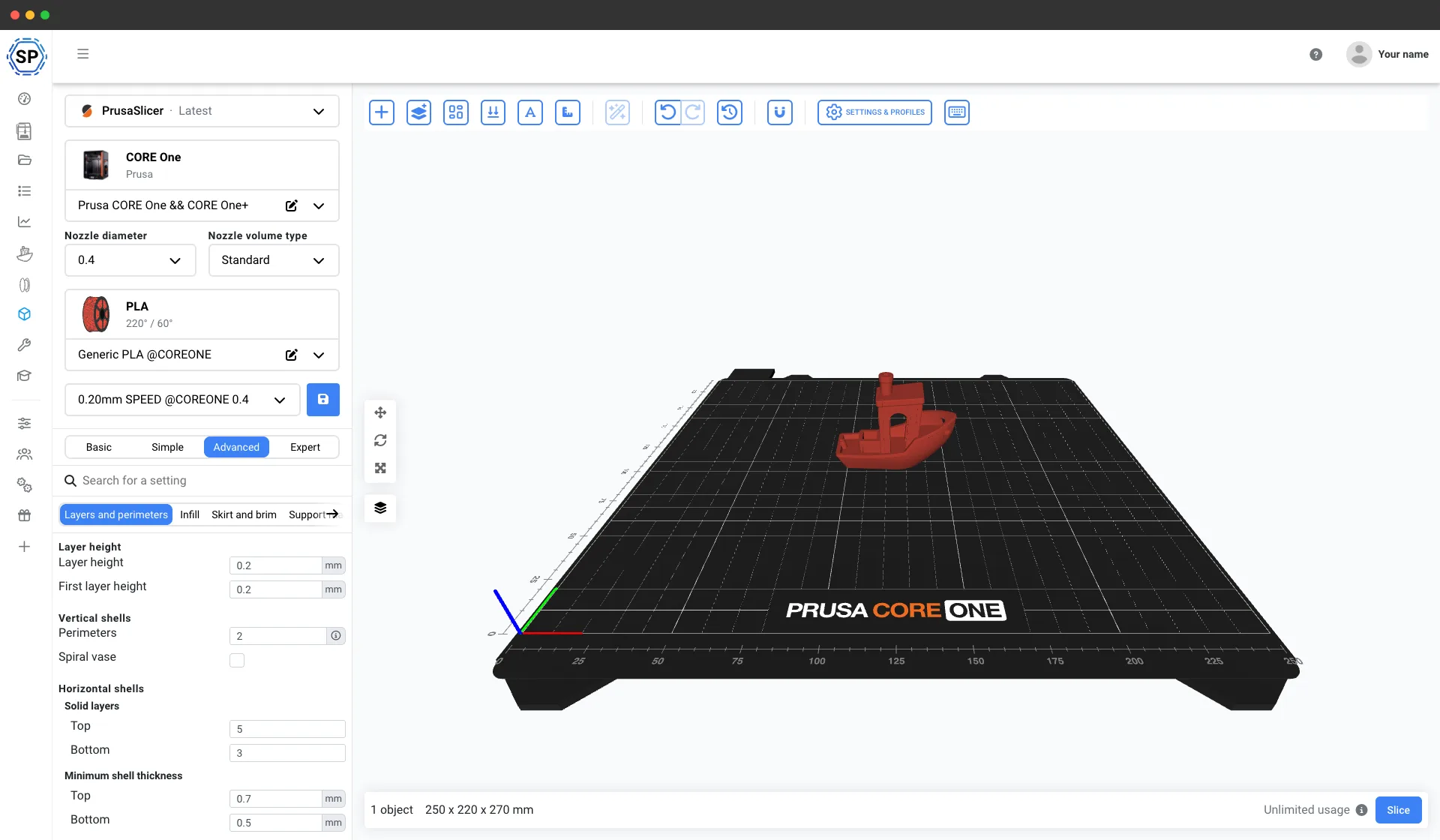Open the 0.20mm SPEED print profile dropdown
The height and width of the screenshot is (840, 1440).
182,400
